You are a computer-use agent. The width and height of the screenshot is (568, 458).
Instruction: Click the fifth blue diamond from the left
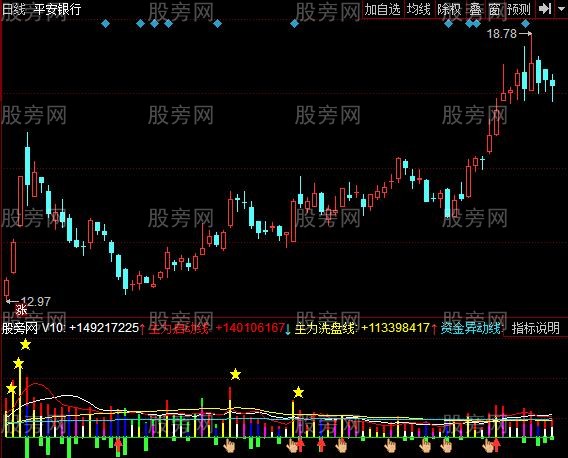tap(217, 24)
